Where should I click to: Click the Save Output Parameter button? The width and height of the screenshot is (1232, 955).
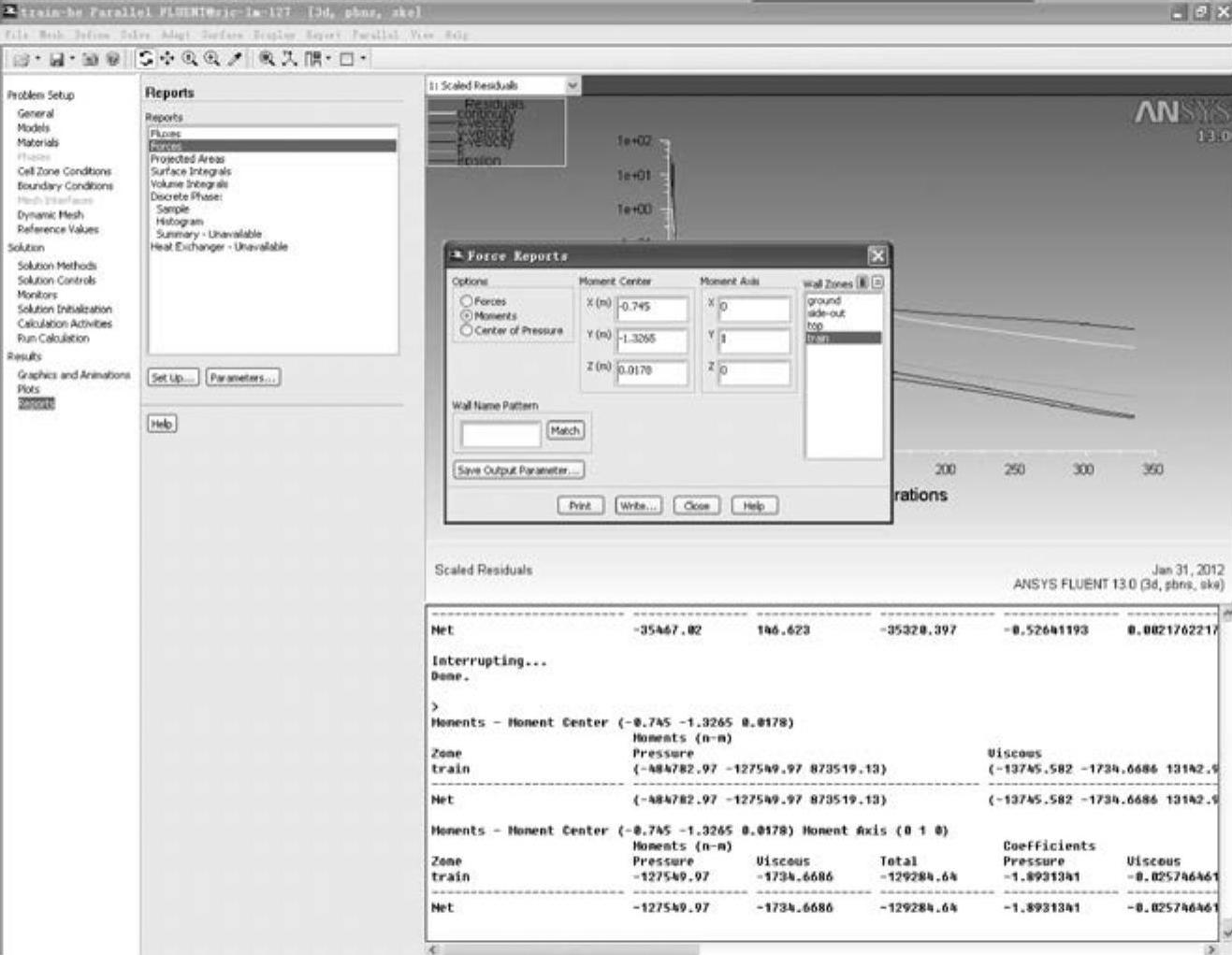tap(518, 470)
